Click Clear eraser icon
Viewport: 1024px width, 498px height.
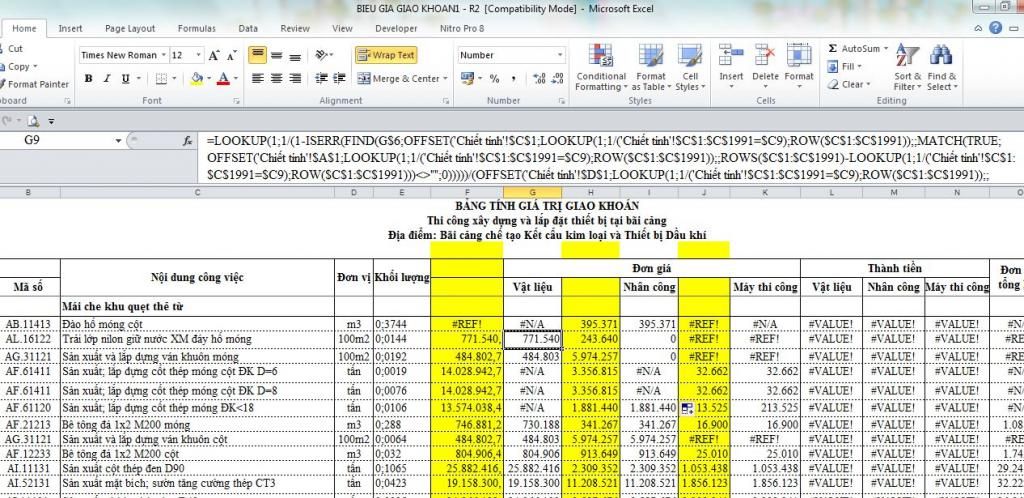click(833, 84)
